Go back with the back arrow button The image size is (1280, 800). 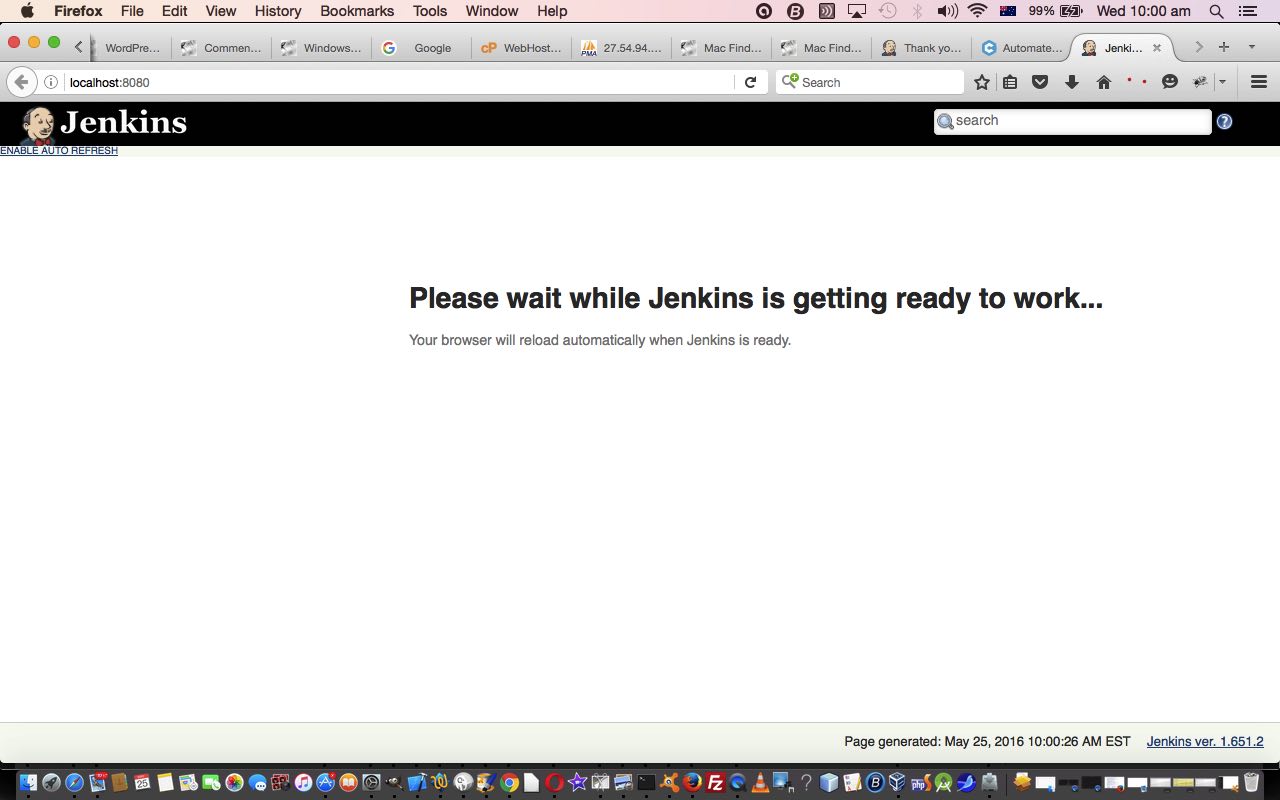[21, 82]
